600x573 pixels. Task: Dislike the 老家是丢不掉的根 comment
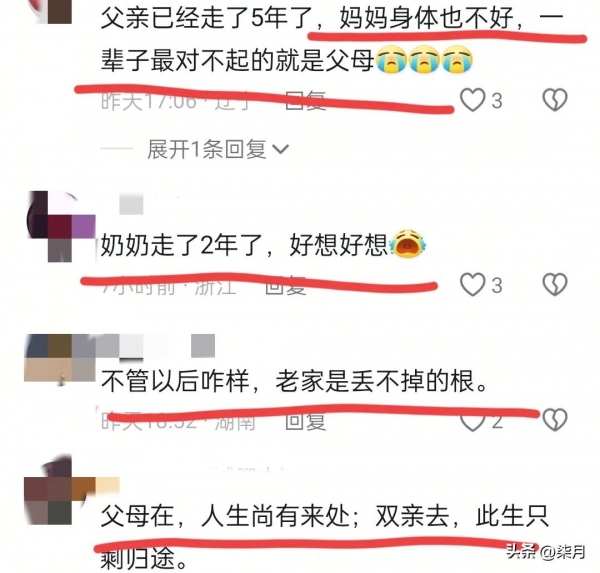tap(555, 420)
